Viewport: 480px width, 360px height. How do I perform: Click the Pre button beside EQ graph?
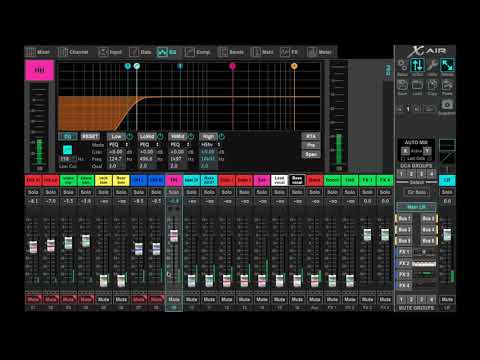pos(311,145)
